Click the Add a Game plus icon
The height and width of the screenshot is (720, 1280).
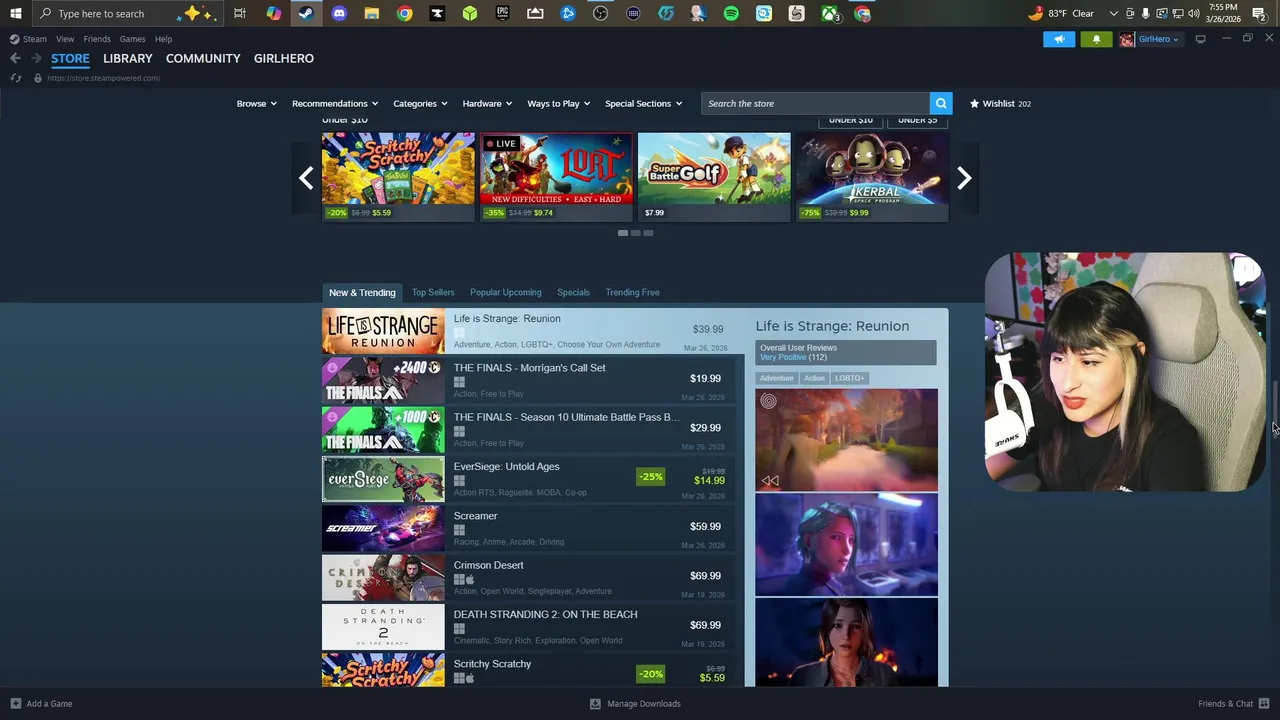click(15, 703)
